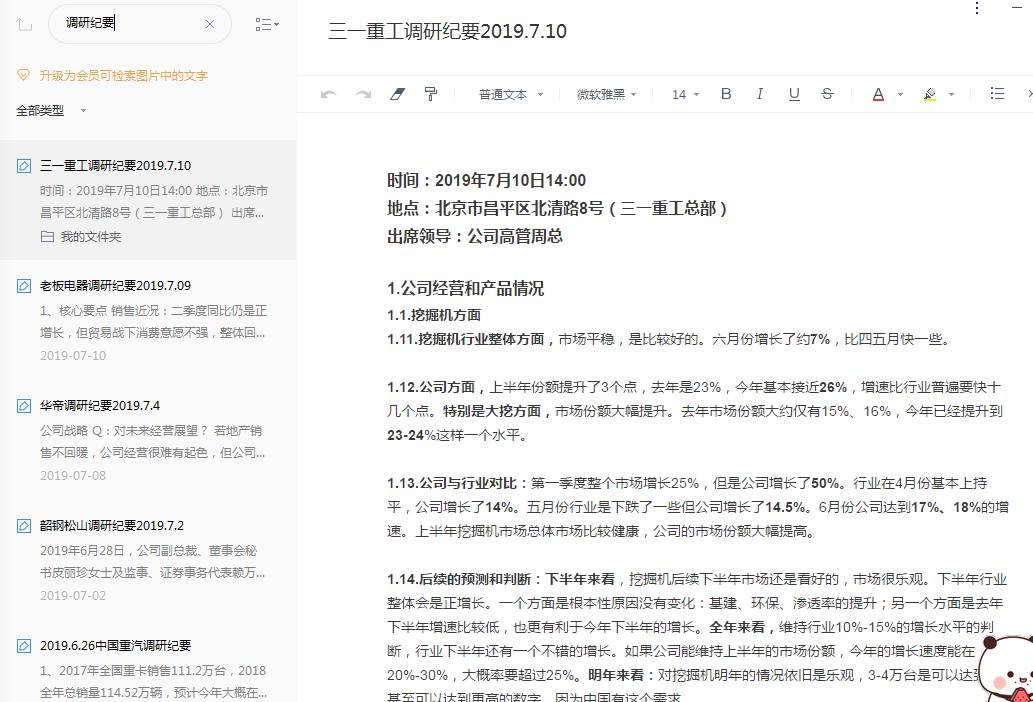Screen dimensions: 1033x702
Task: Click the redo arrow icon
Action: tap(362, 93)
